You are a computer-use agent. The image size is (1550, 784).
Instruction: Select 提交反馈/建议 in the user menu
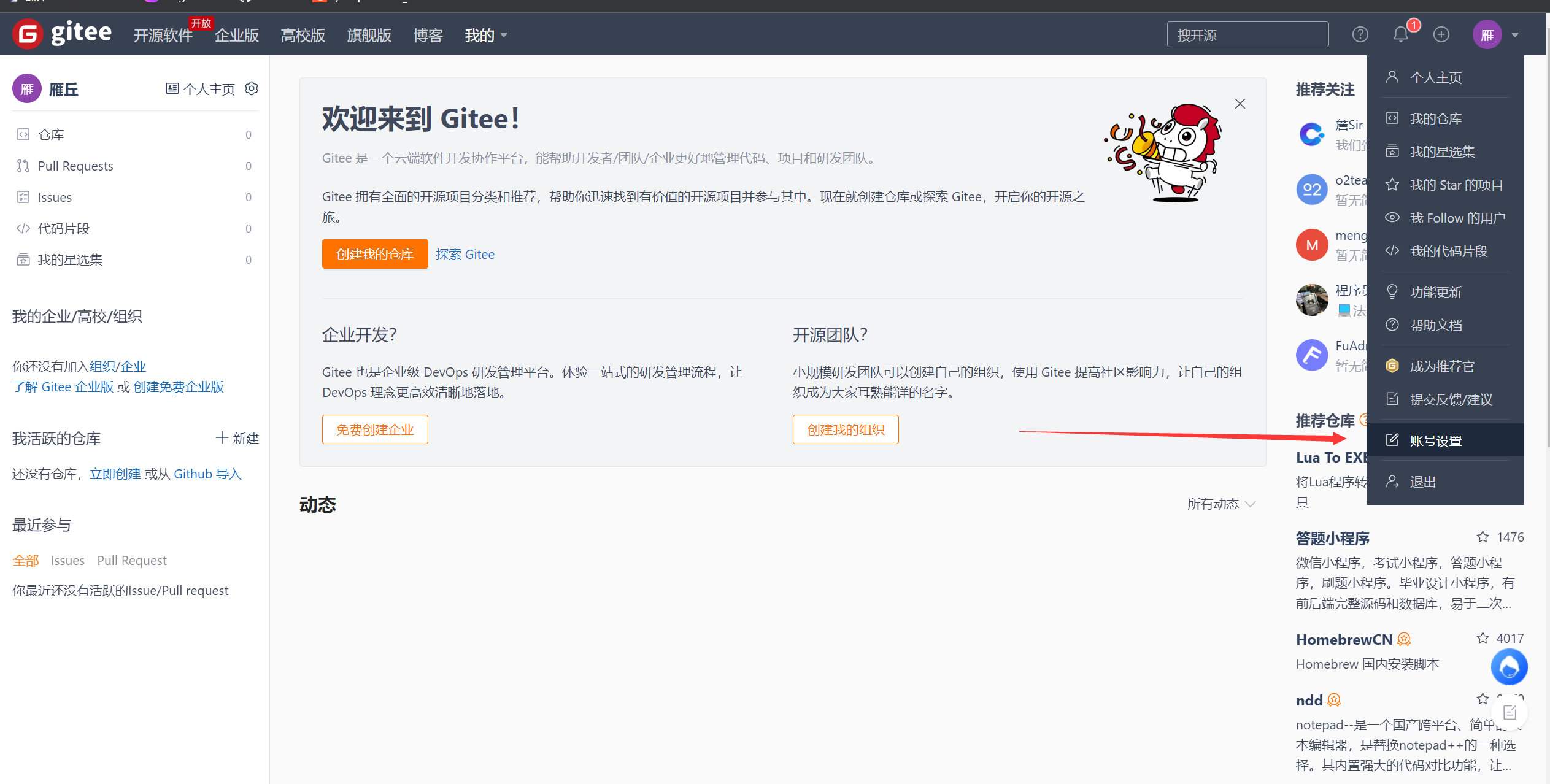1445,399
